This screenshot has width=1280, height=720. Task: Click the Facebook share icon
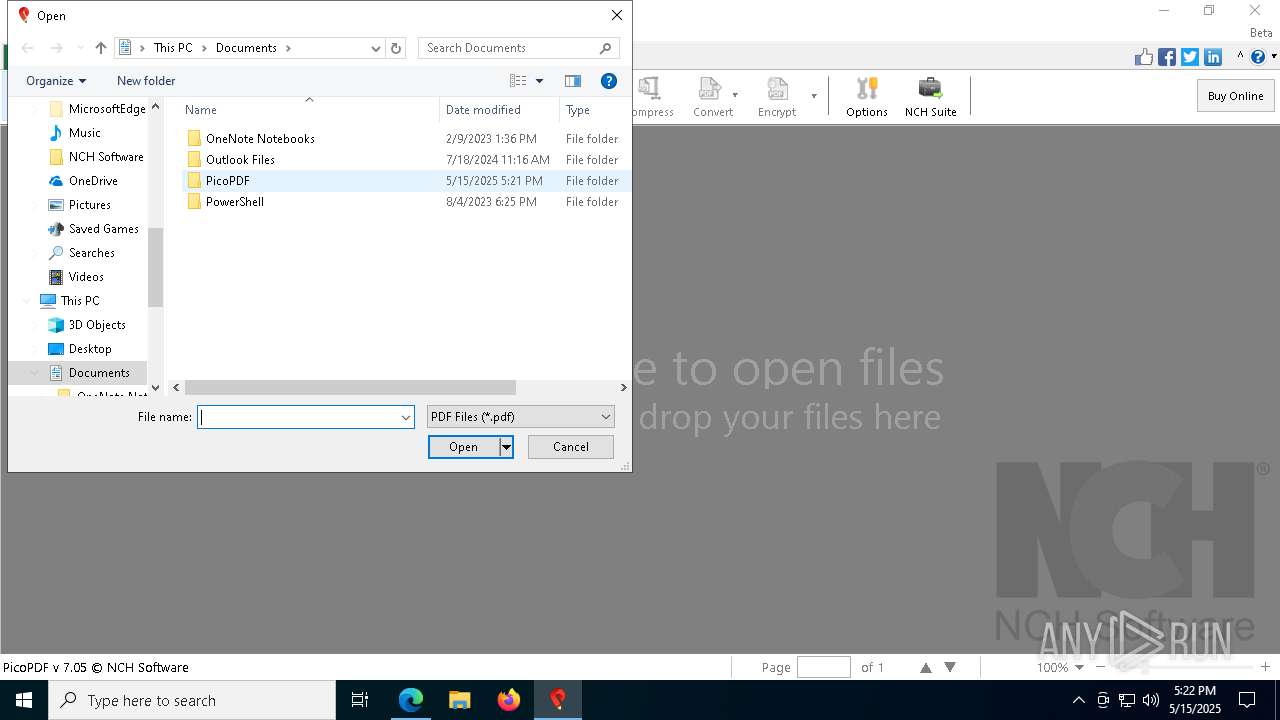(x=1167, y=57)
